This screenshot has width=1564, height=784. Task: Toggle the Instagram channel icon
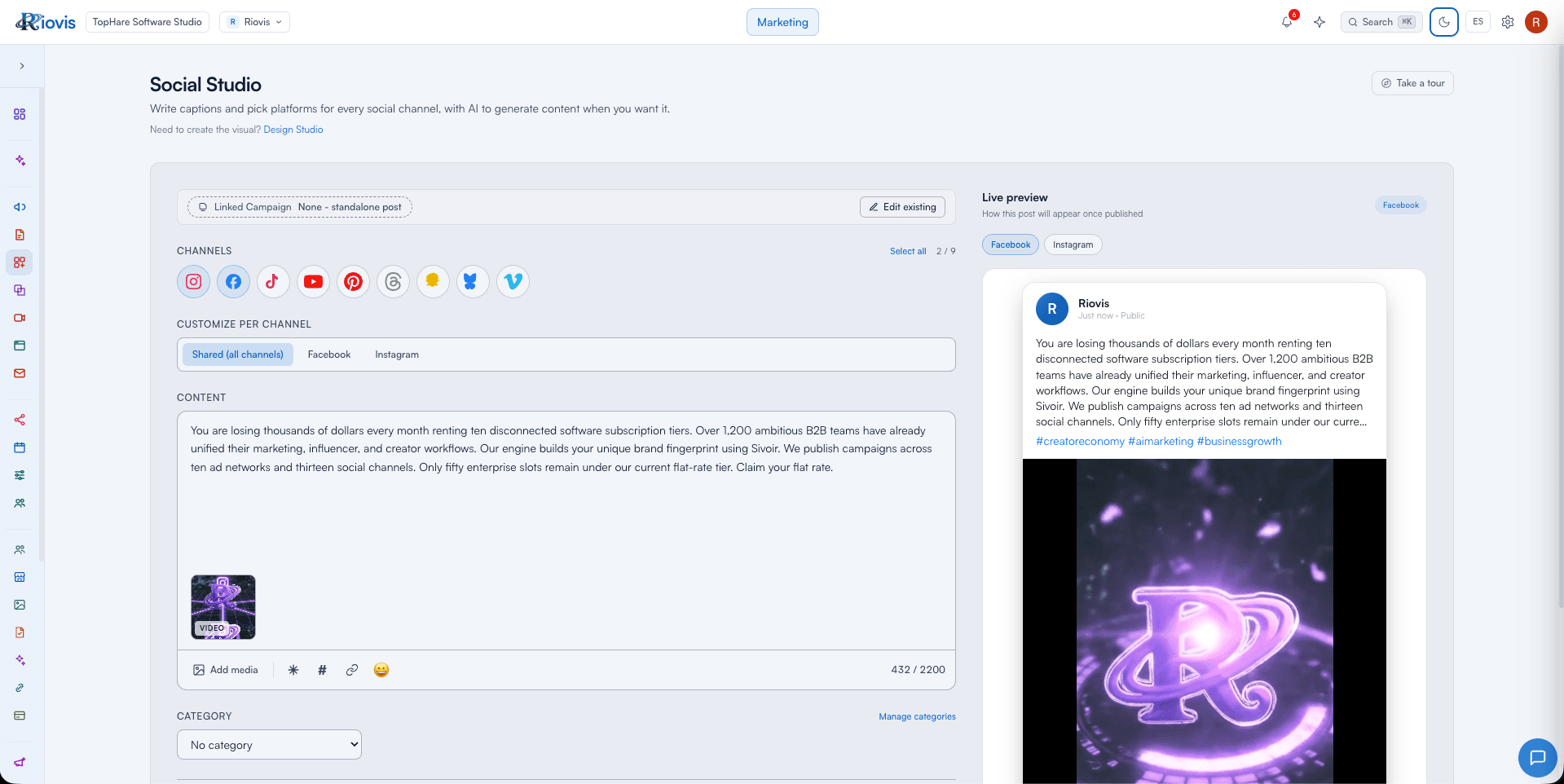point(194,282)
